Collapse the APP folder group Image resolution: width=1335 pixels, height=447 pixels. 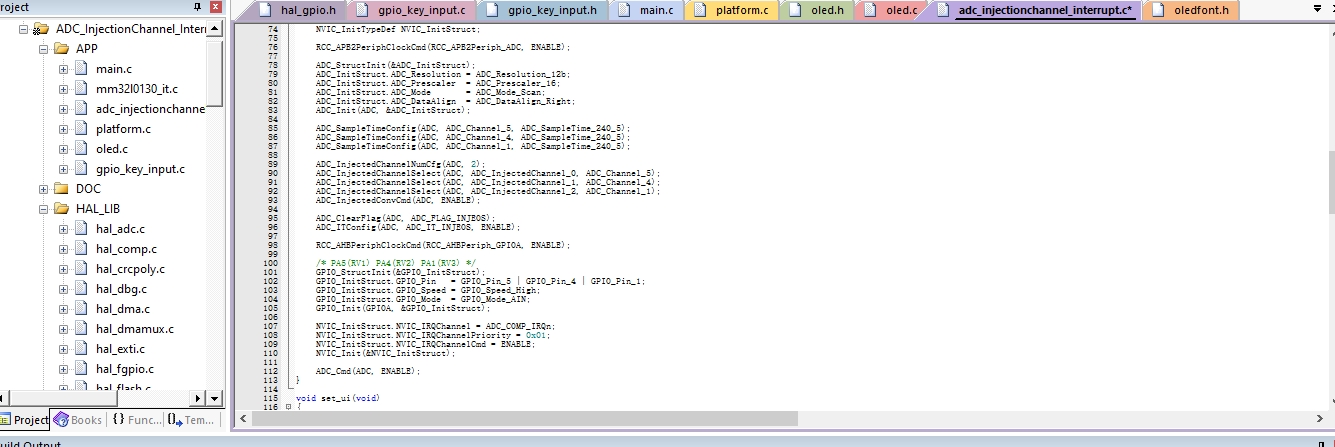(43, 49)
